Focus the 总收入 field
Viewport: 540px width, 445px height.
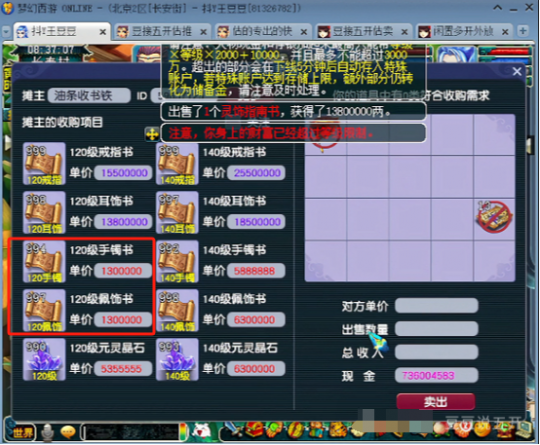(436, 352)
